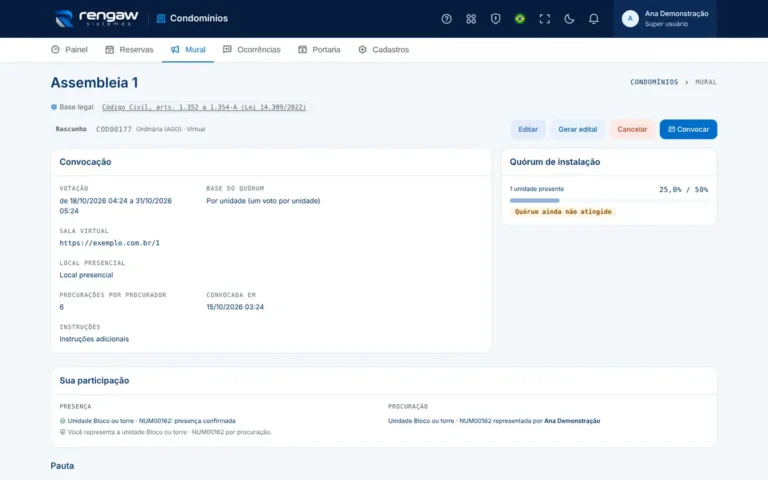
Task: Open the help question mark icon
Action: point(446,19)
